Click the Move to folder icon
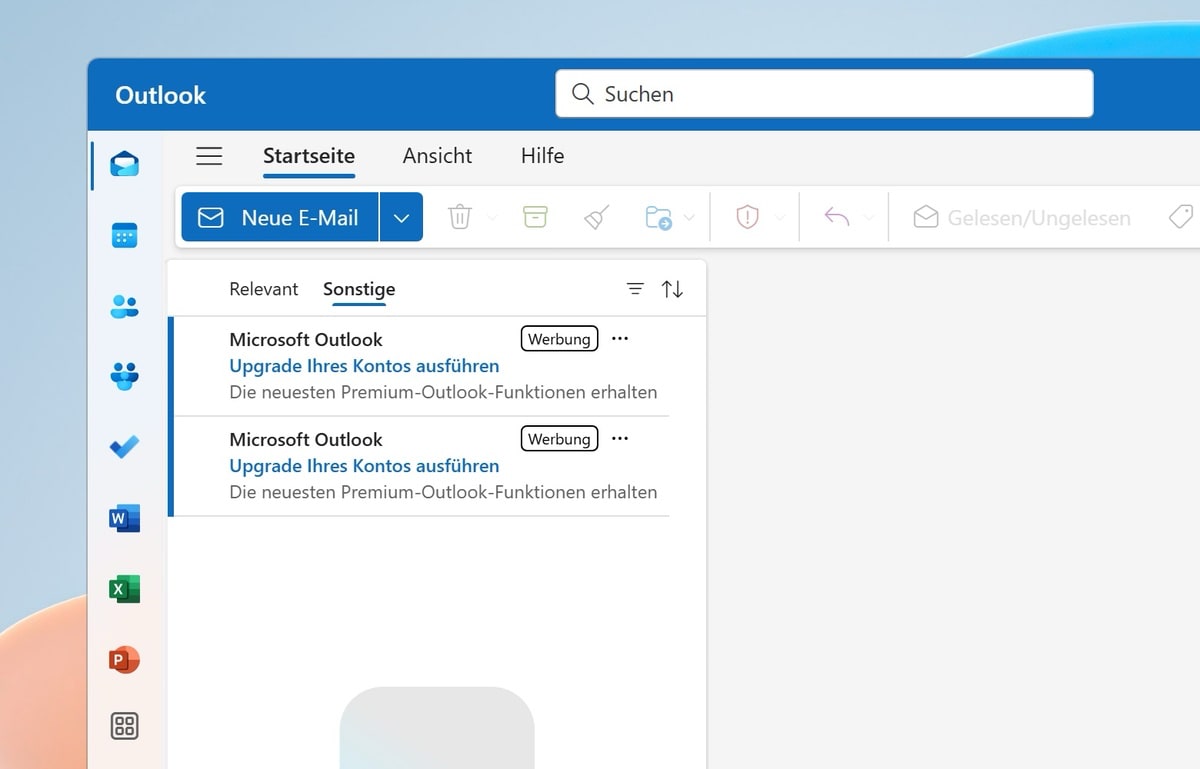1200x769 pixels. pos(659,217)
